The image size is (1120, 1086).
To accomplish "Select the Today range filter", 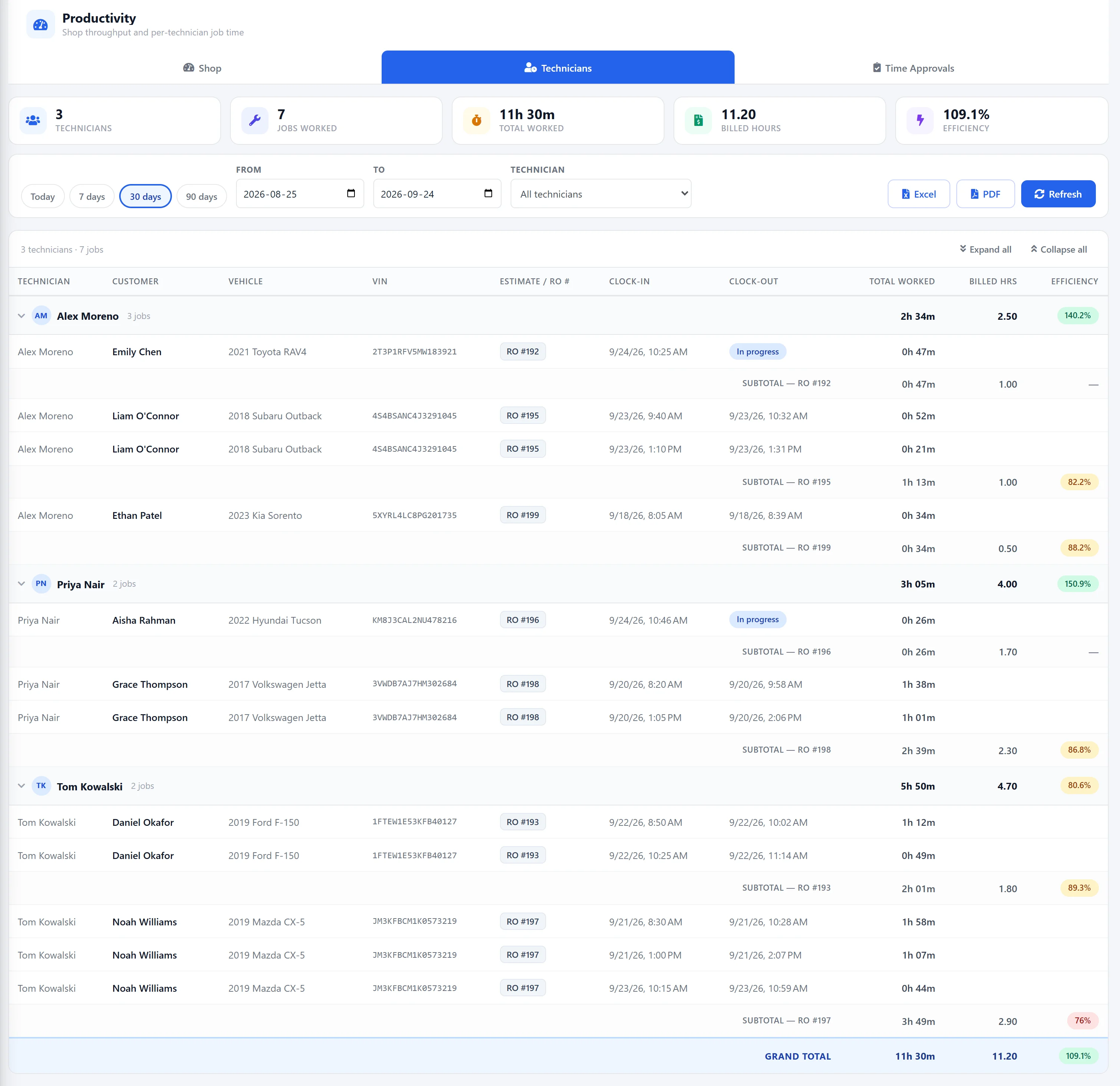I will [43, 196].
